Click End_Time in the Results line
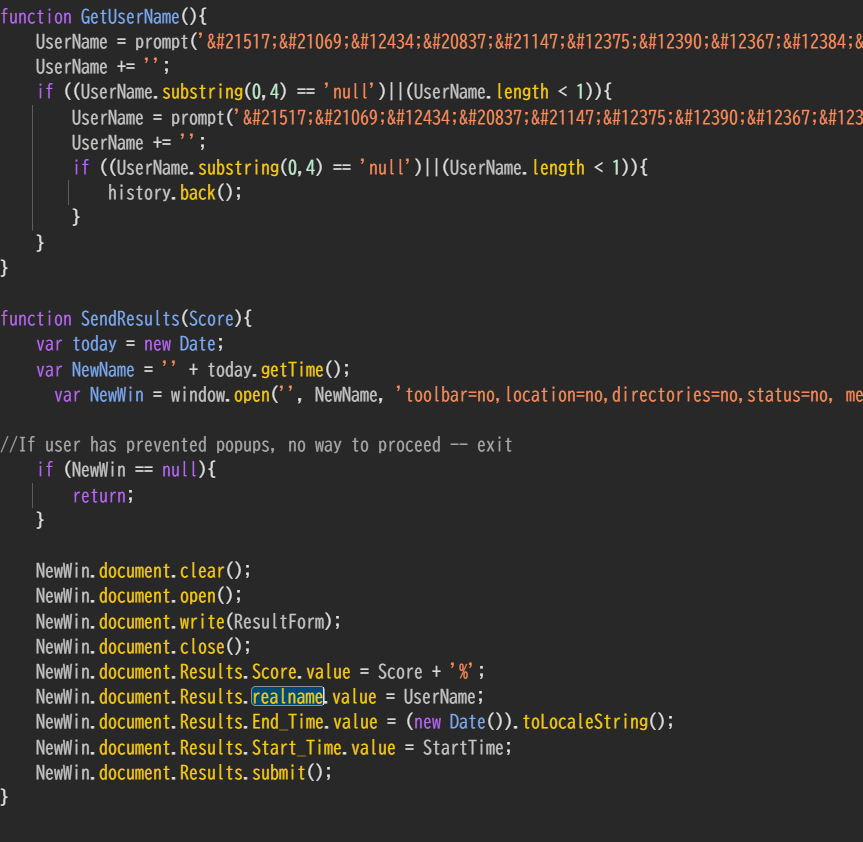 click(x=287, y=721)
